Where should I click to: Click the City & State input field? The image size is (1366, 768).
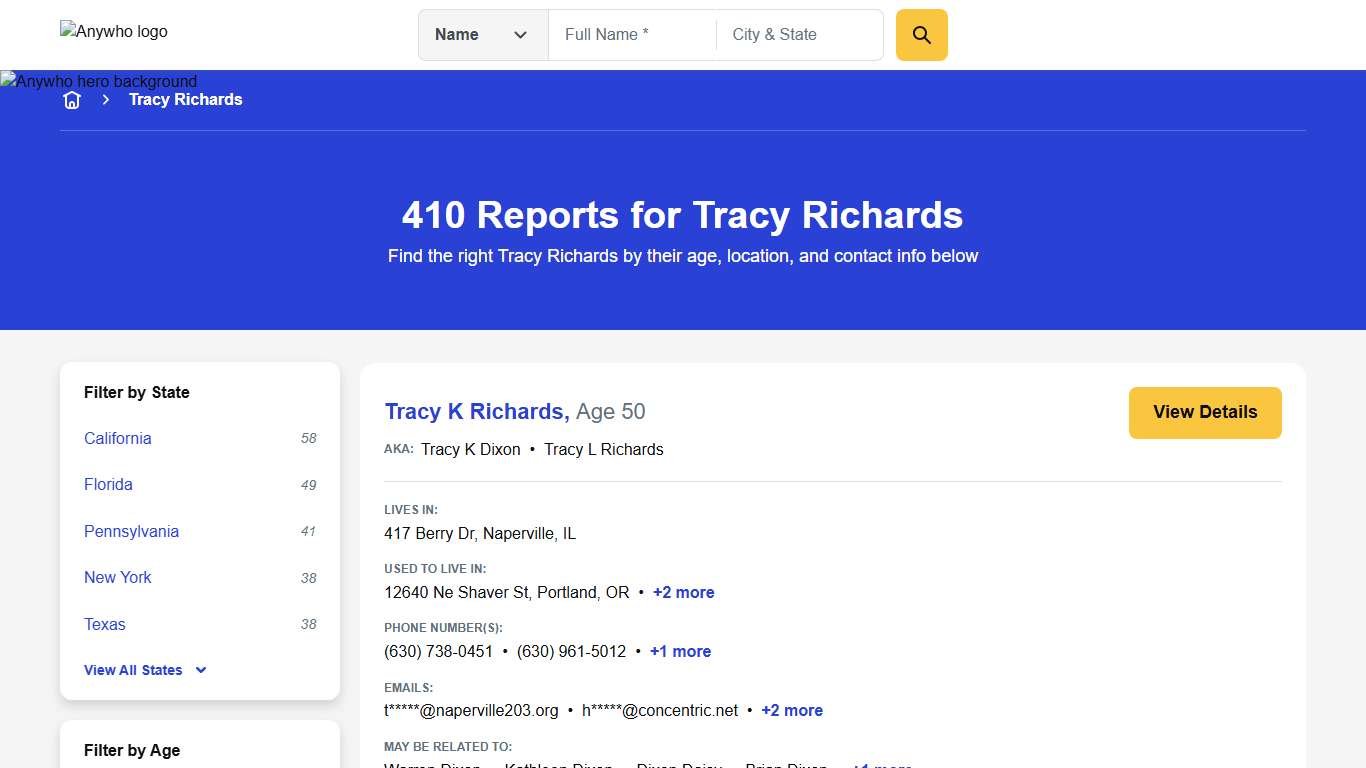click(x=798, y=34)
